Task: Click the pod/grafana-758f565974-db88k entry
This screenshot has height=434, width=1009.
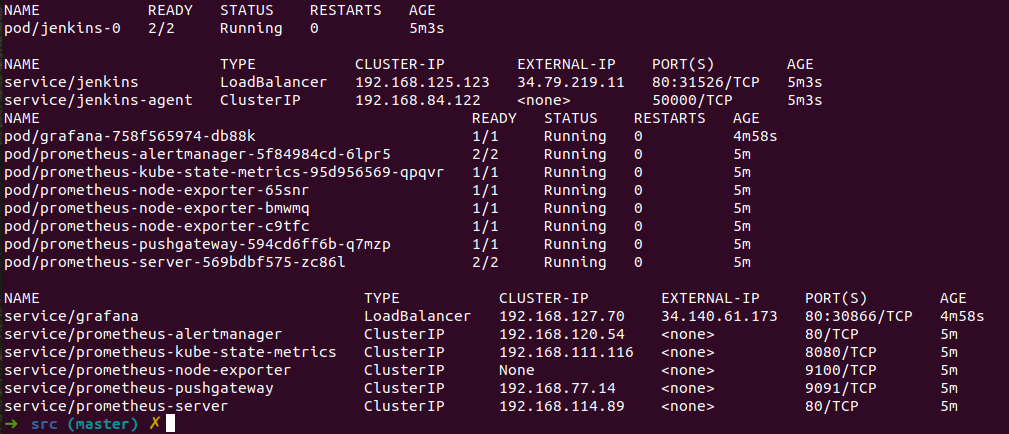Action: point(129,136)
